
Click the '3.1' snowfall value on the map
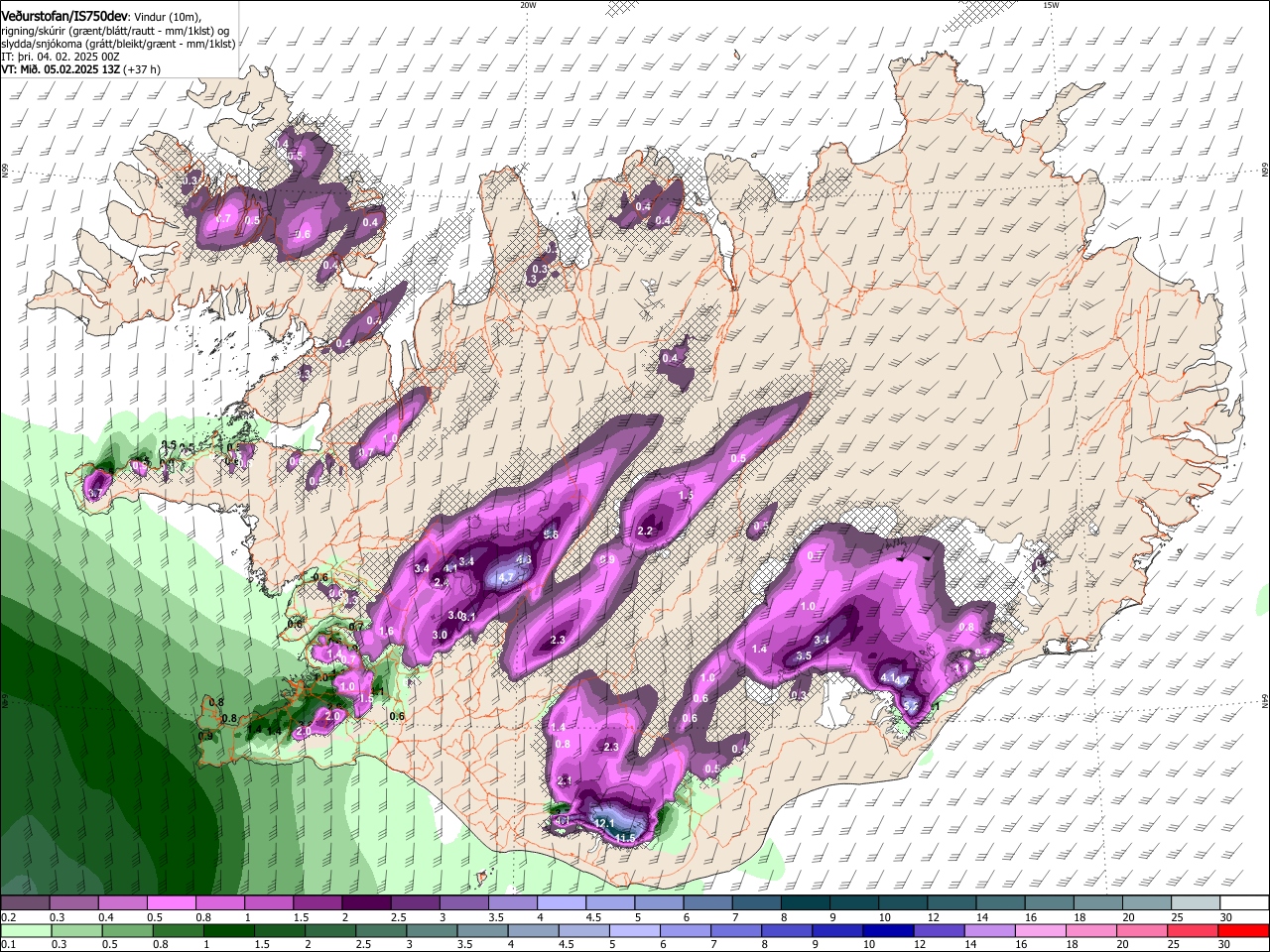click(469, 617)
